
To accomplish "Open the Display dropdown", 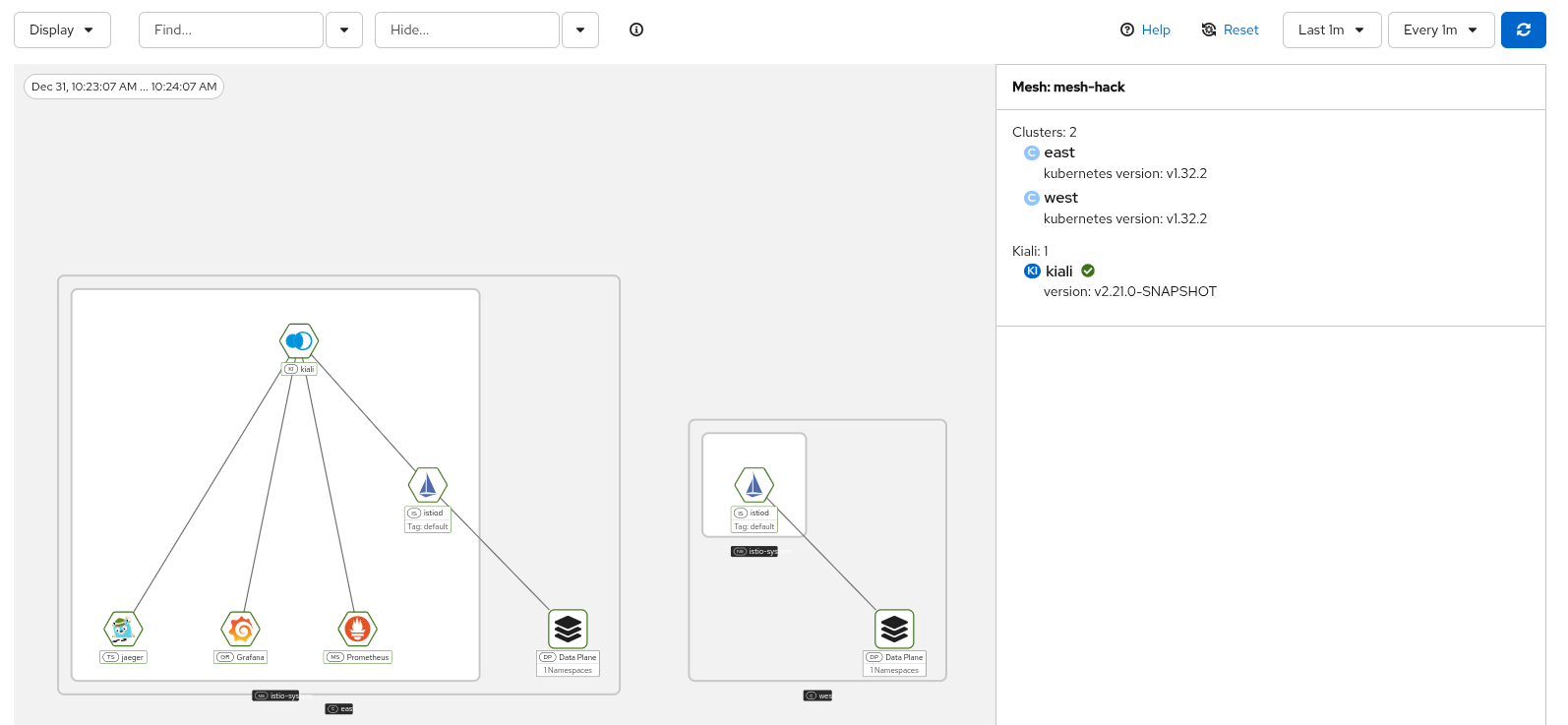I will click(62, 30).
